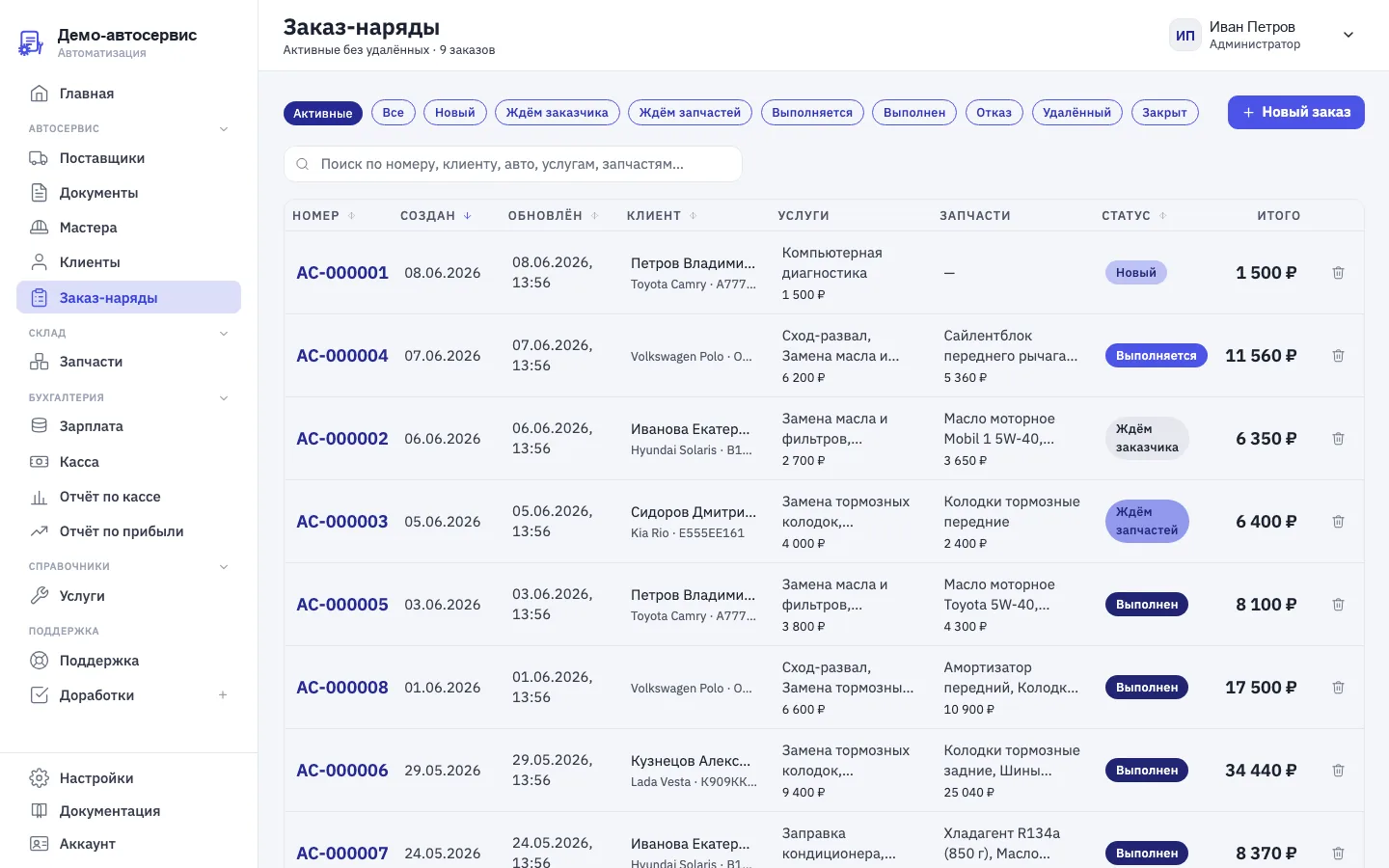The image size is (1389, 868).
Task: Click trash icon for order AC-000004
Action: tap(1338, 356)
